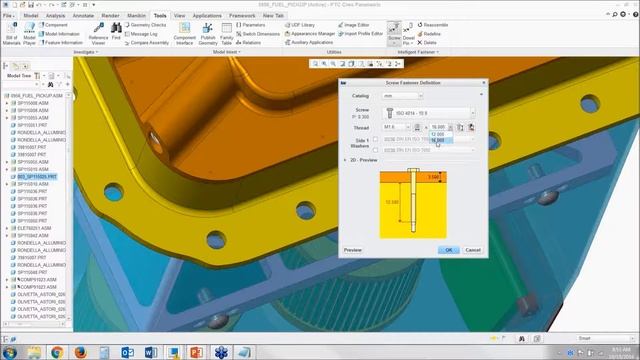Click Switch Dimensions
Screen dimensions: 640x360
pyautogui.click(x=258, y=34)
